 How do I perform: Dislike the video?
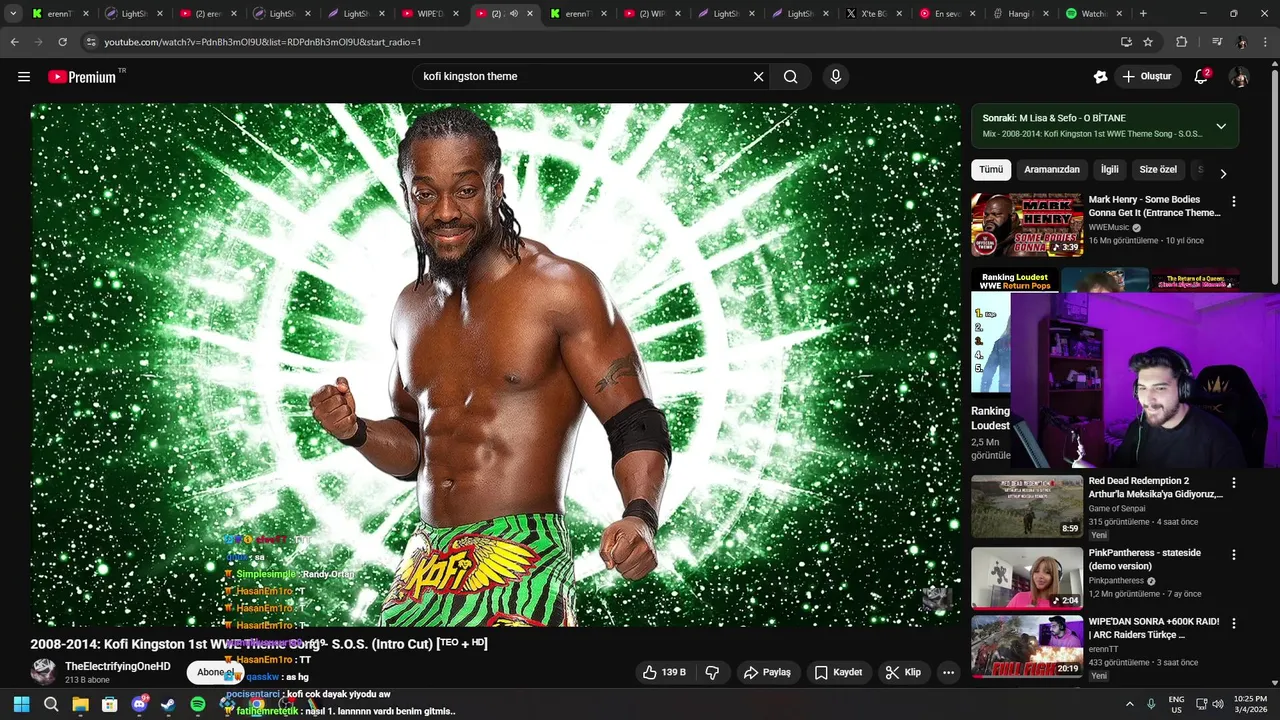click(712, 672)
